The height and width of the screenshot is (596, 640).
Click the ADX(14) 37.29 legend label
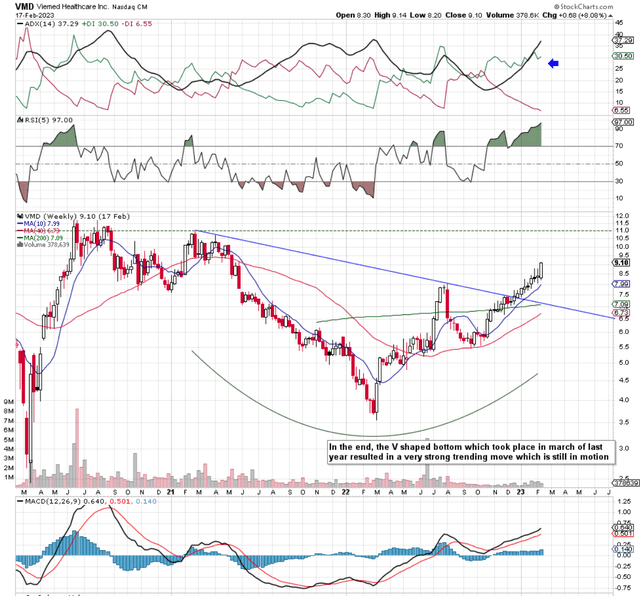(51, 24)
